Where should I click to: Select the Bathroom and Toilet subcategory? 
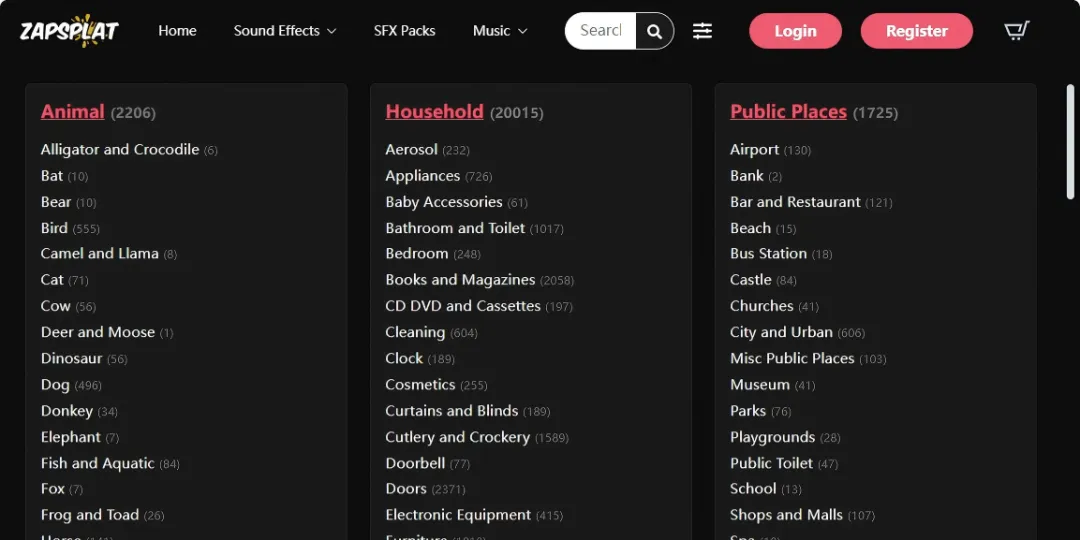455,228
